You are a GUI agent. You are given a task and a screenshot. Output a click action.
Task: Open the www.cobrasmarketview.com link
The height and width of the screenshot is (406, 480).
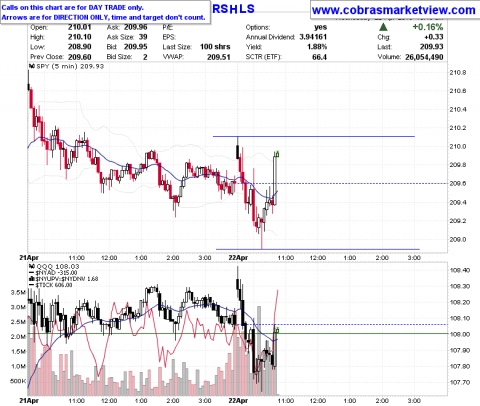point(394,10)
